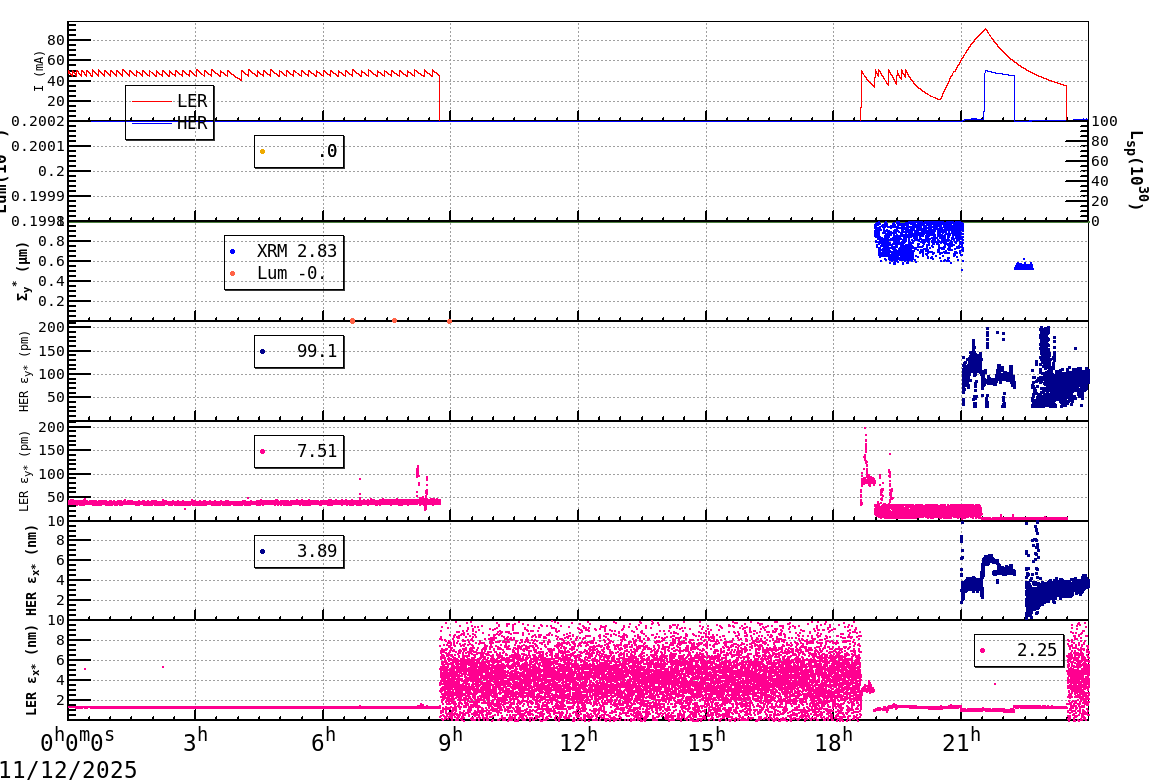Click the '2.25' legend value box

(1019, 650)
